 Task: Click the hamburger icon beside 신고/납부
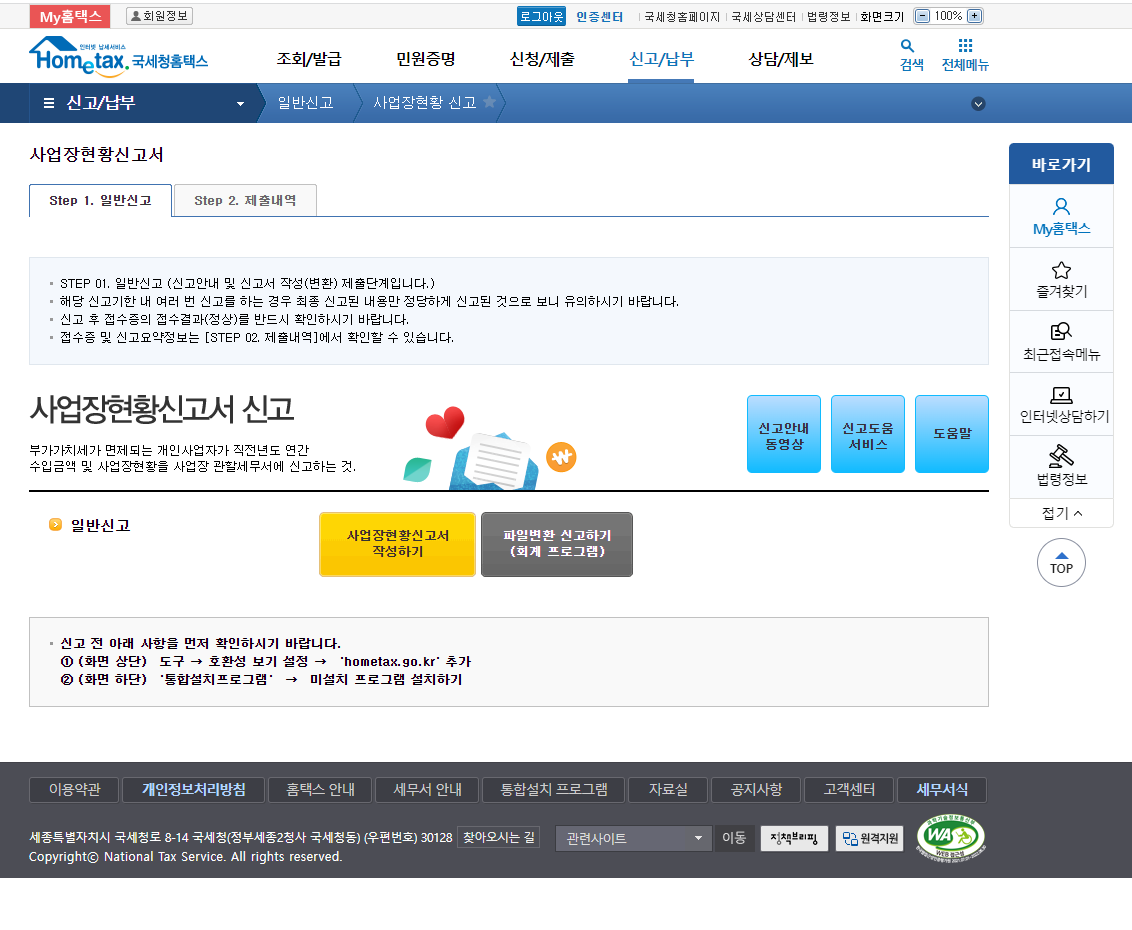tap(49, 103)
